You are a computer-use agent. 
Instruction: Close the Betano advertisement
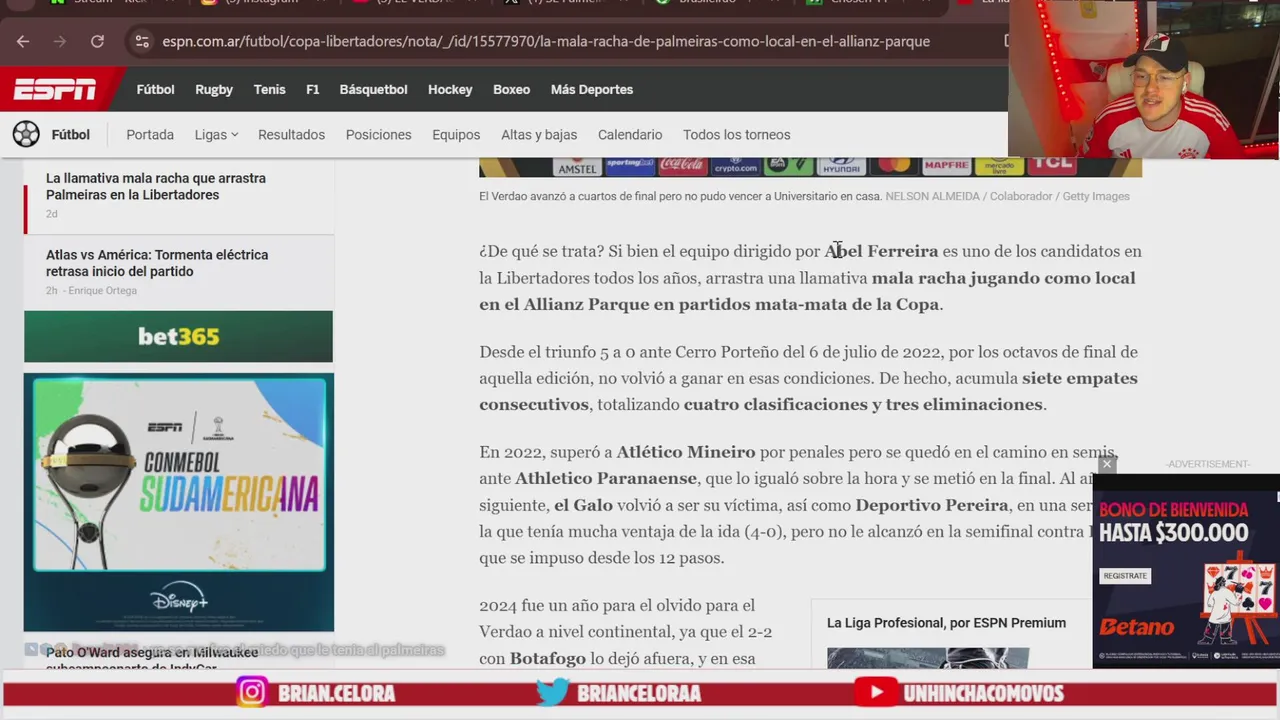(x=1106, y=464)
